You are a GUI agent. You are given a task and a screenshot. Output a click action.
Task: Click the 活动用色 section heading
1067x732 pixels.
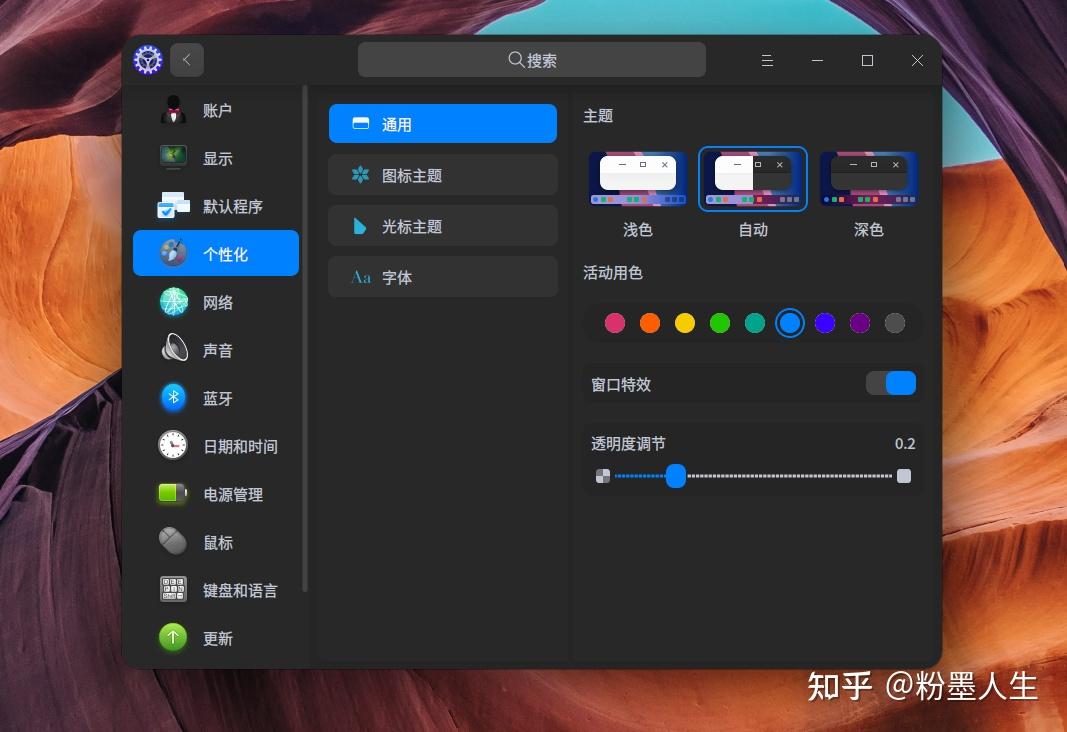click(x=613, y=273)
